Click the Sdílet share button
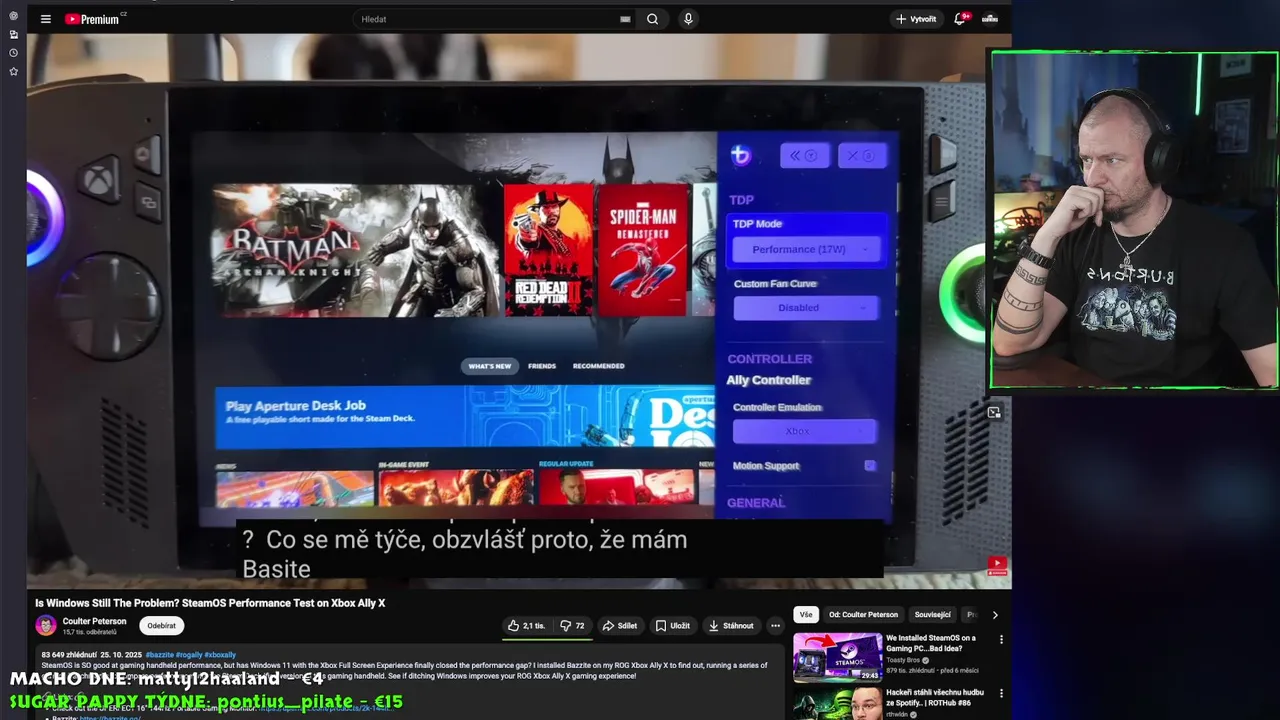Viewport: 1280px width, 720px height. tap(619, 626)
